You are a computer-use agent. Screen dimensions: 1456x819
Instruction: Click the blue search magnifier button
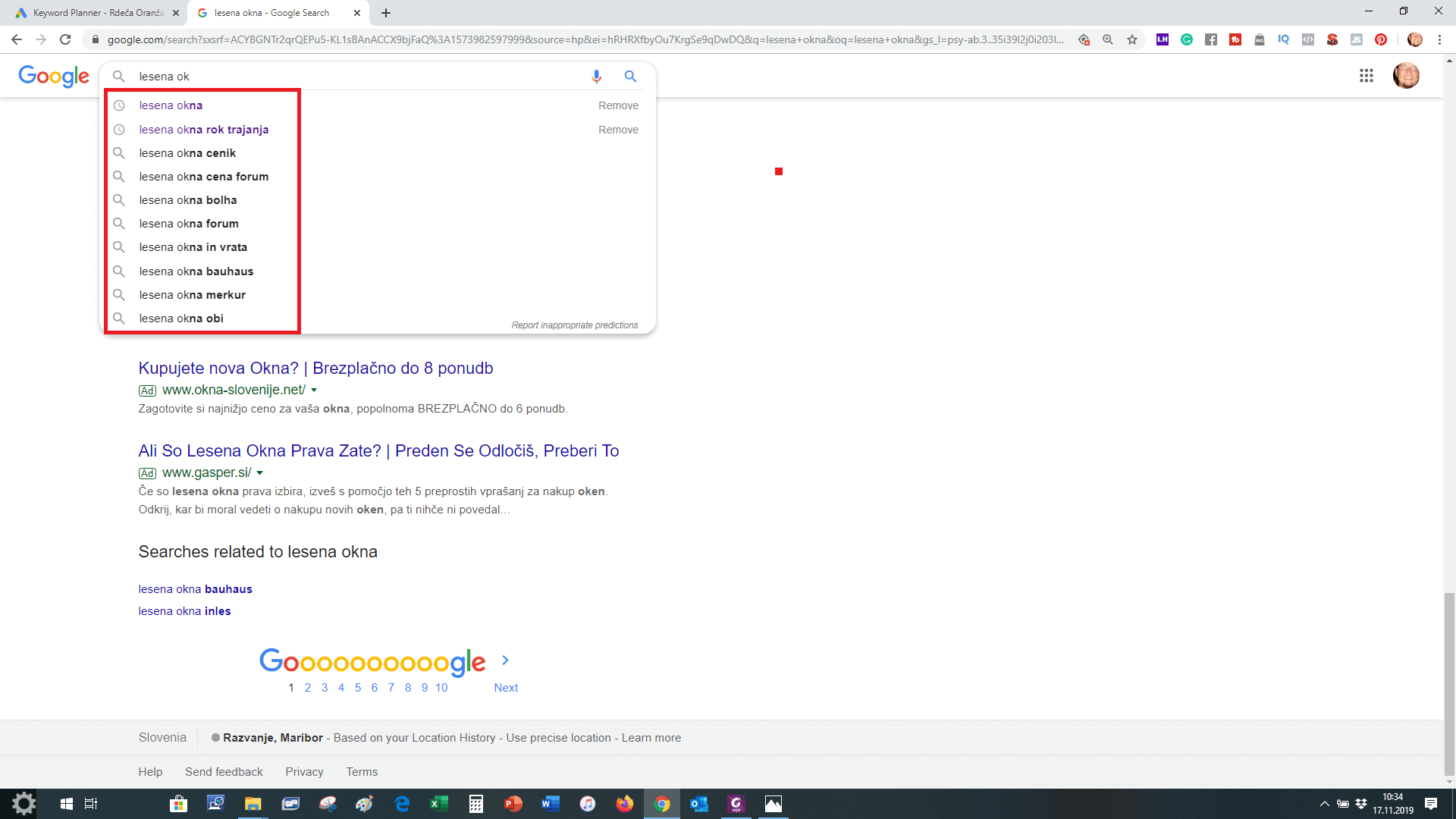(630, 77)
